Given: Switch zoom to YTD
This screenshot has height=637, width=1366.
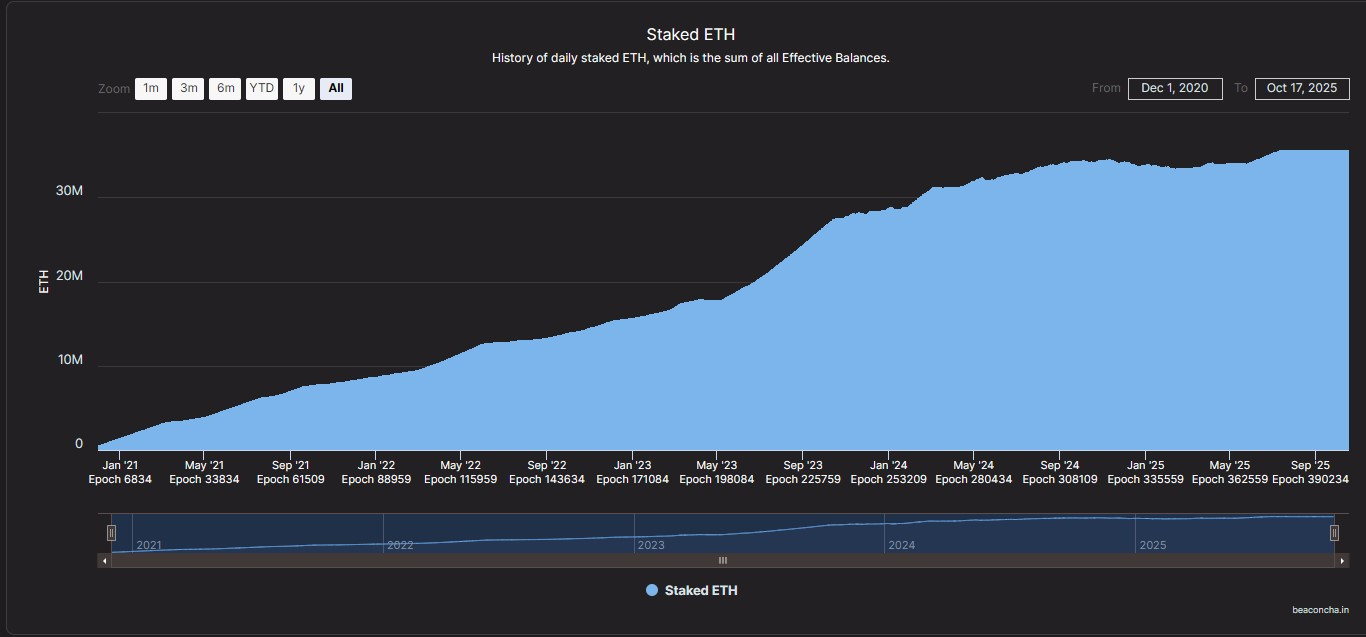Looking at the screenshot, I should click(262, 88).
